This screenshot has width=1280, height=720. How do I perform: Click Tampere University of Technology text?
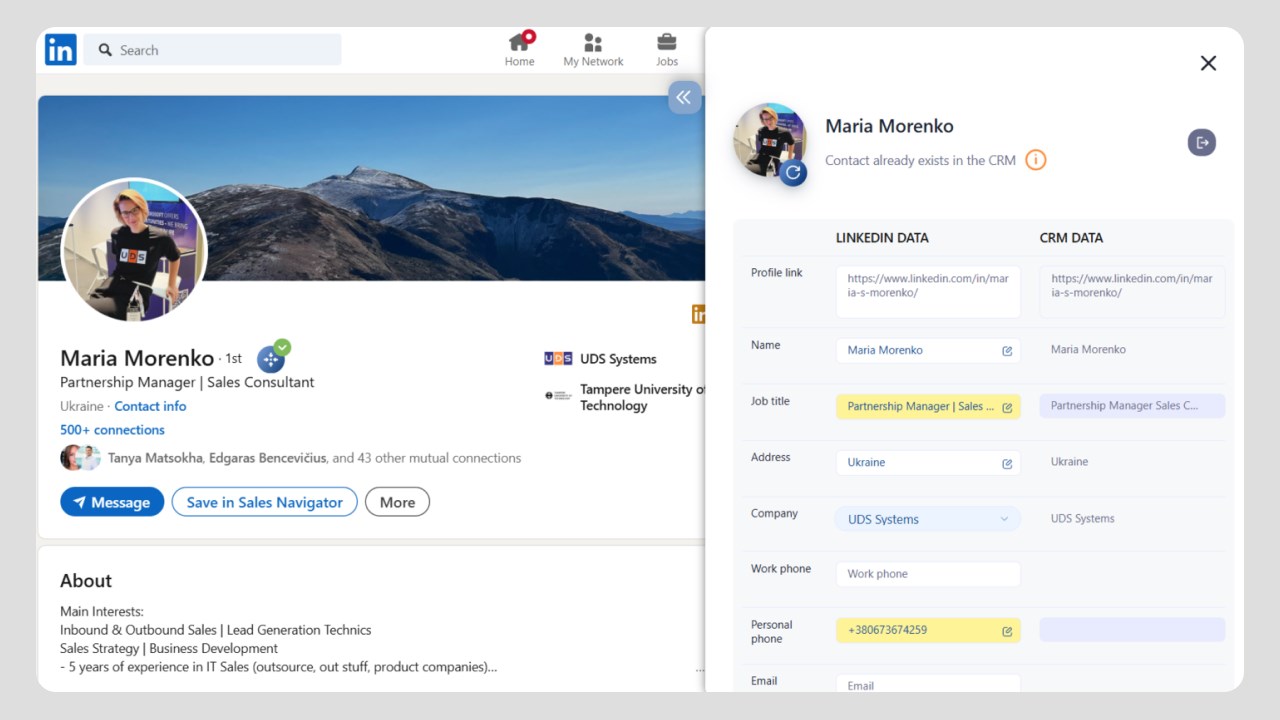(x=642, y=397)
